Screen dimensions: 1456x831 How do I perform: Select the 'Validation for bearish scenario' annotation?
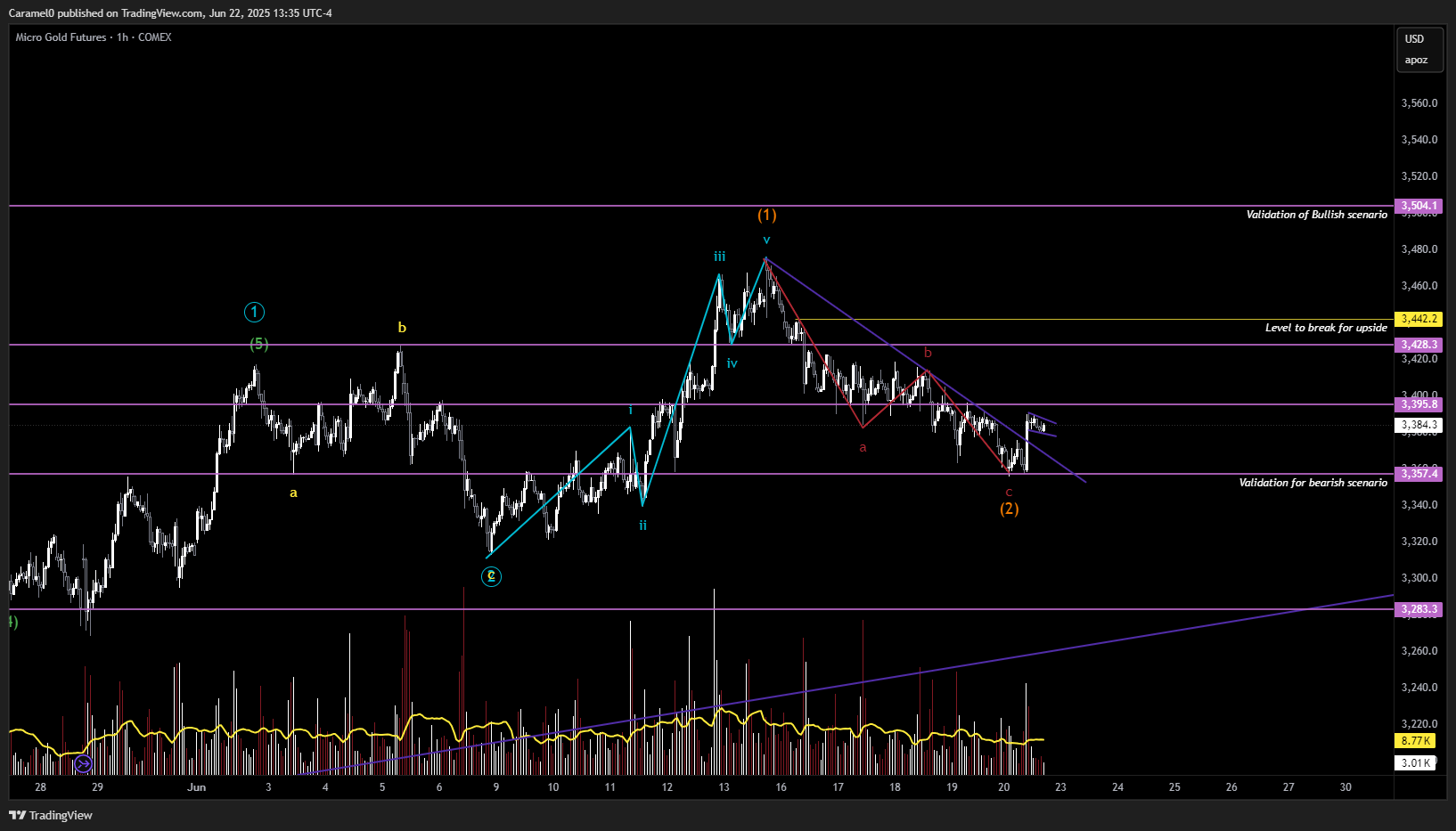click(x=1313, y=483)
